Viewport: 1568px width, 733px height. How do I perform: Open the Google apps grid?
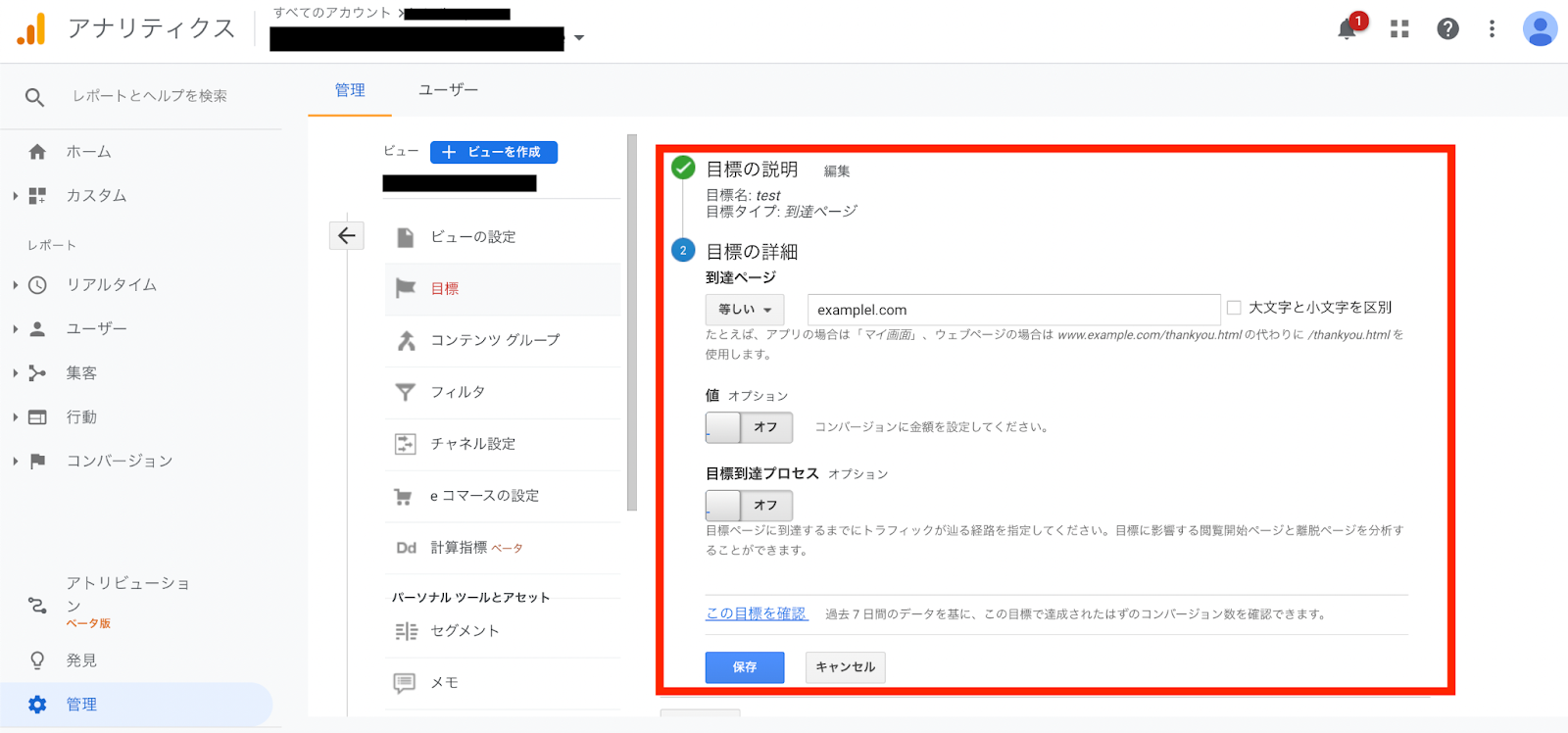click(1399, 29)
